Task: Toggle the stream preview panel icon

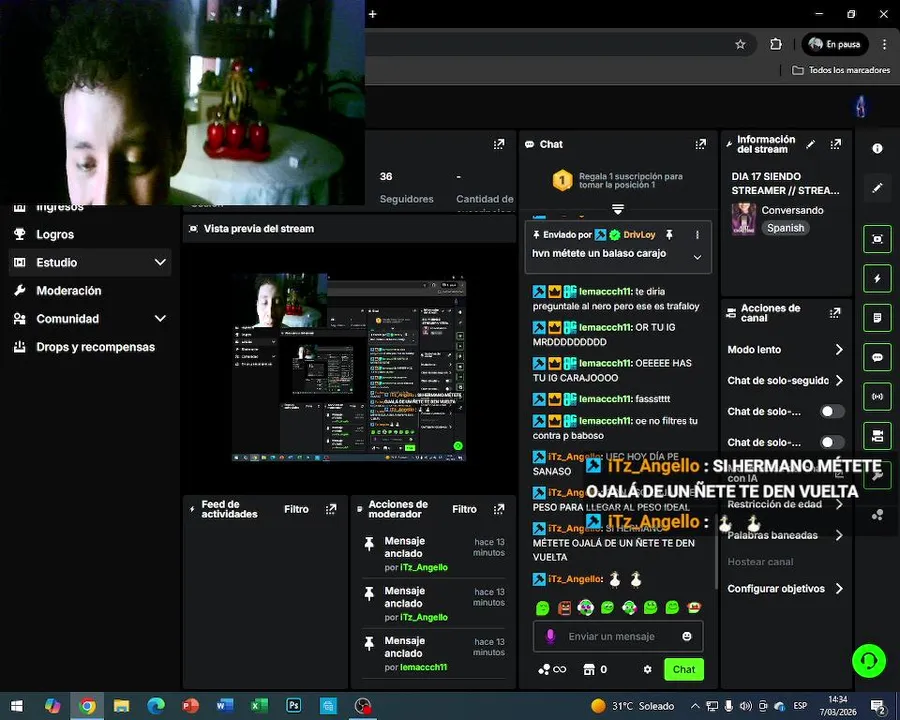Action: pyautogui.click(x=877, y=239)
